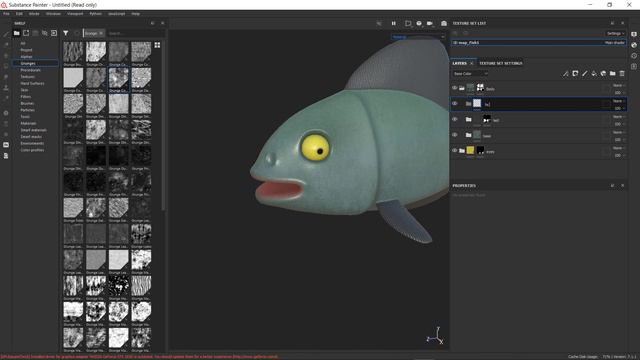This screenshot has height=360, width=640.
Task: Click the render Iray icon in viewport toolbar
Action: [x=444, y=24]
